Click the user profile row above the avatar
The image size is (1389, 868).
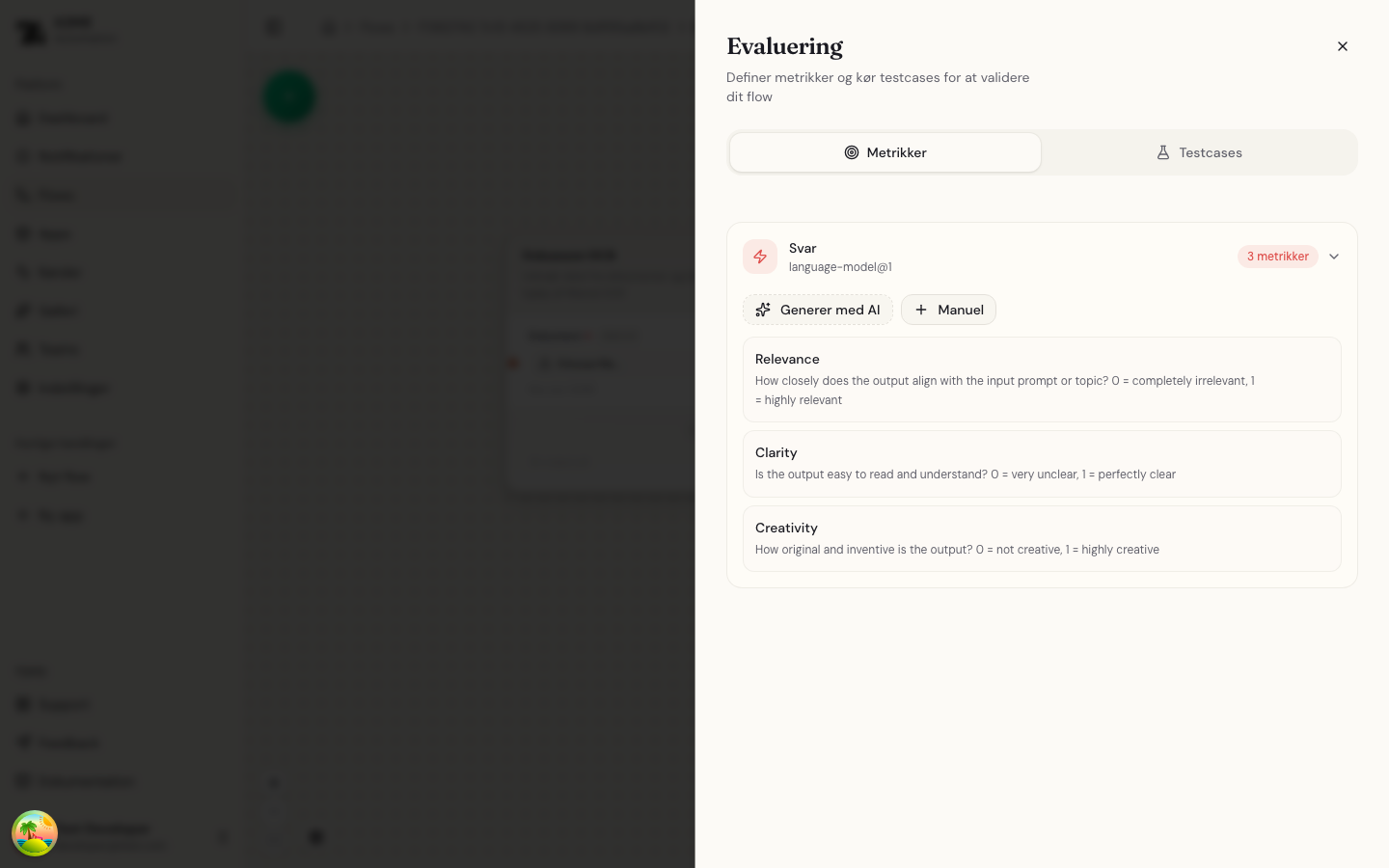[106, 832]
